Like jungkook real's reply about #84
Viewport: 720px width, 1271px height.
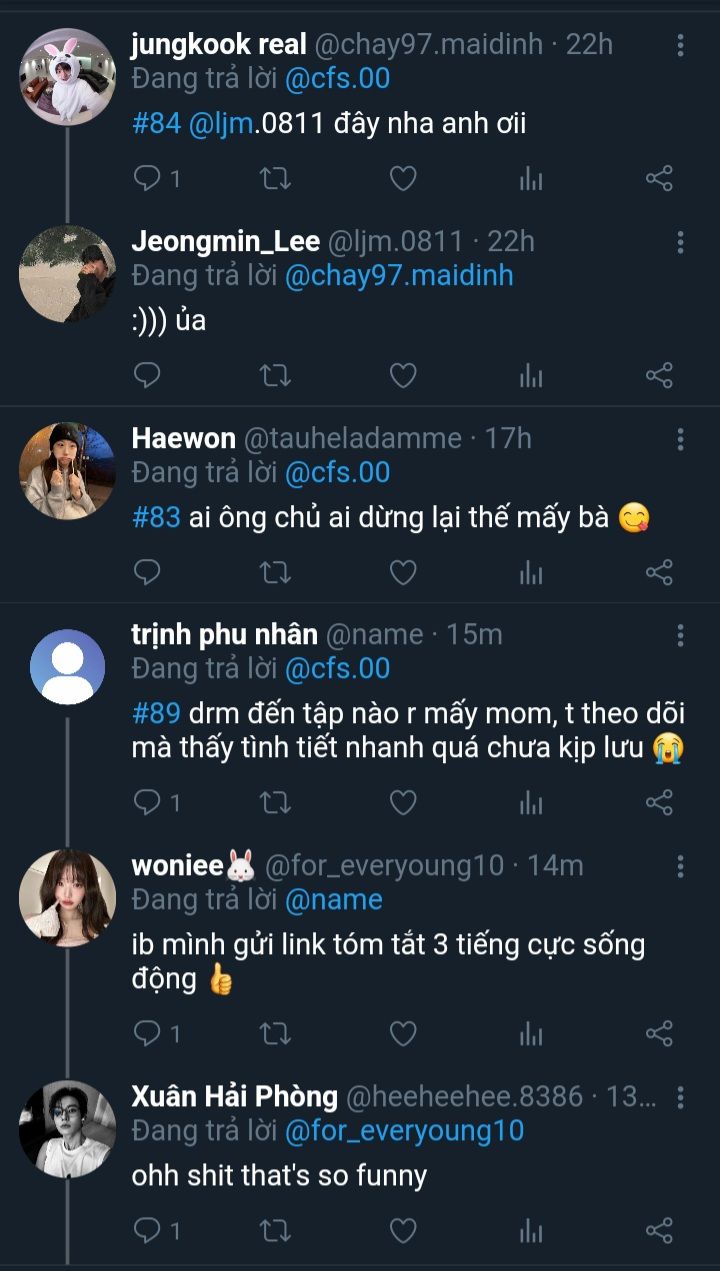point(402,179)
